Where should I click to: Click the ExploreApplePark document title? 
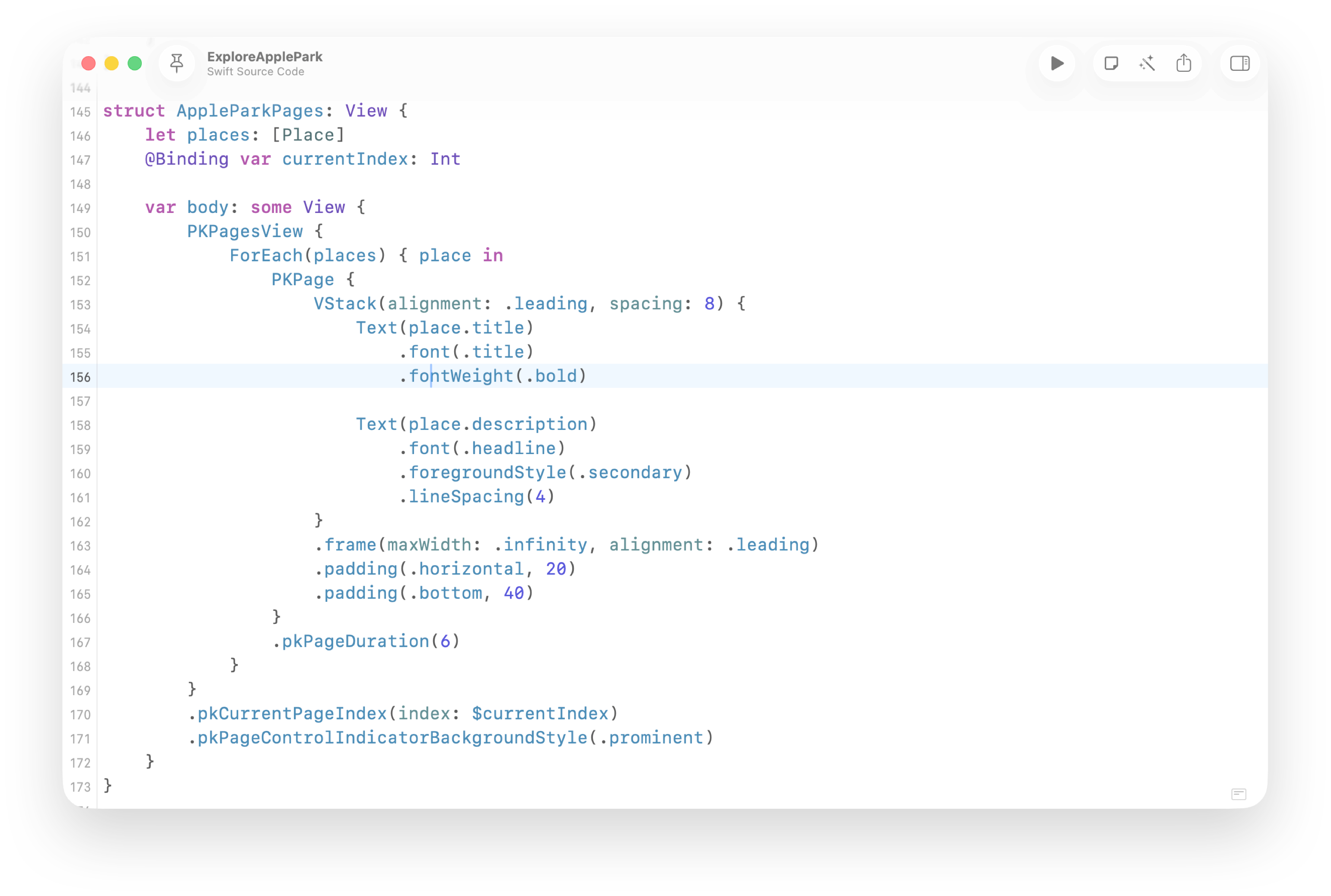264,57
